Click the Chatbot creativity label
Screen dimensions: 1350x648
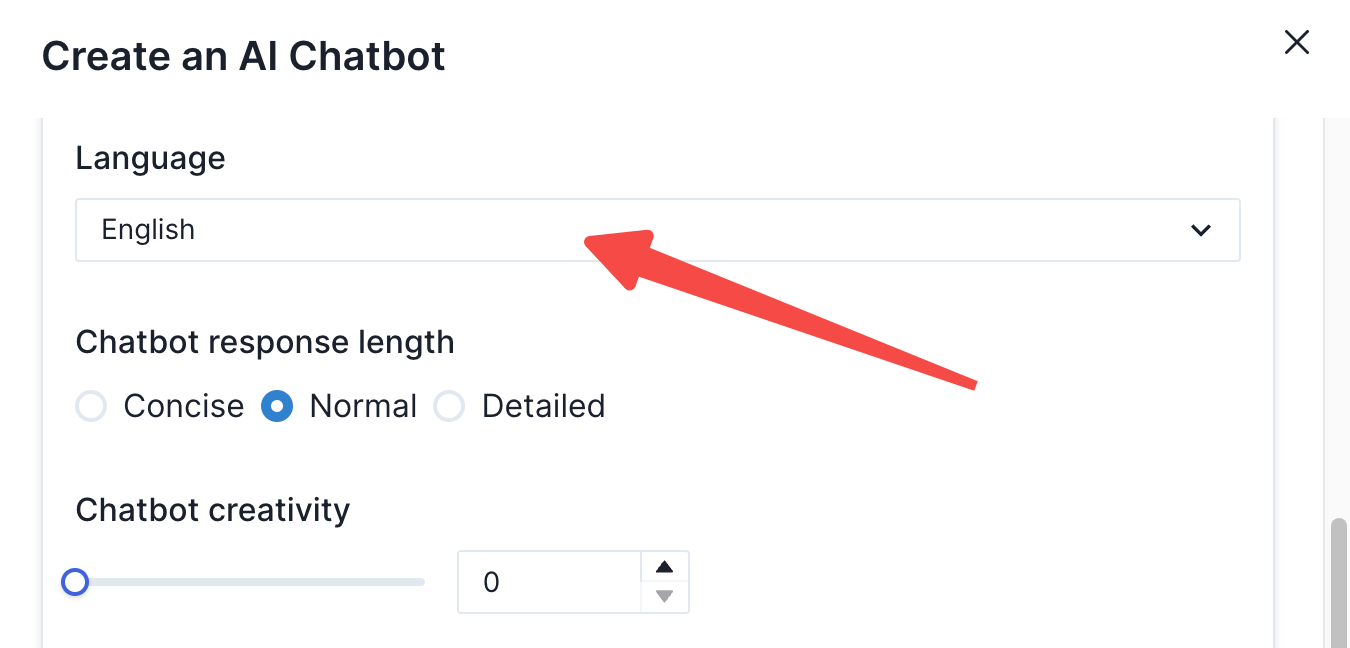click(x=213, y=510)
